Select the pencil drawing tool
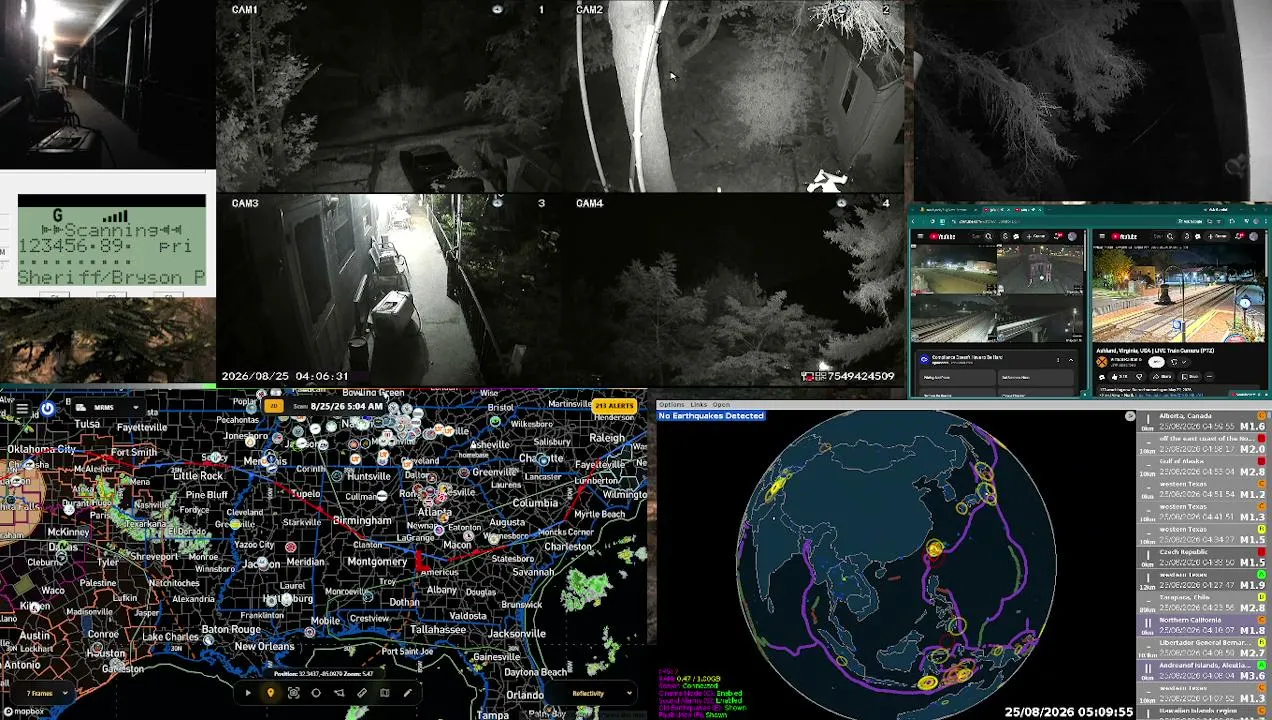The height and width of the screenshot is (720, 1272). (408, 692)
